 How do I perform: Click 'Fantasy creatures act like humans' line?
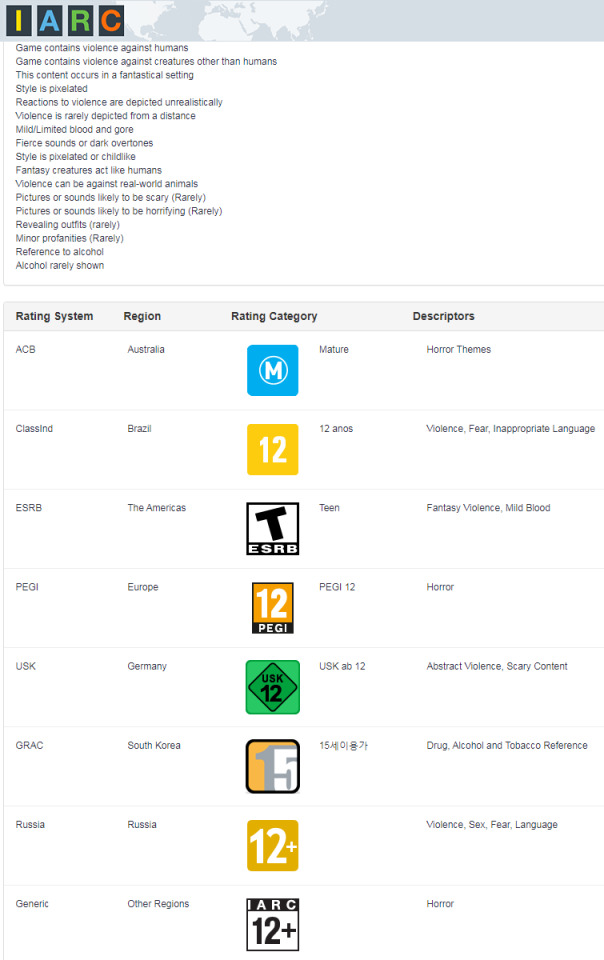coord(89,170)
